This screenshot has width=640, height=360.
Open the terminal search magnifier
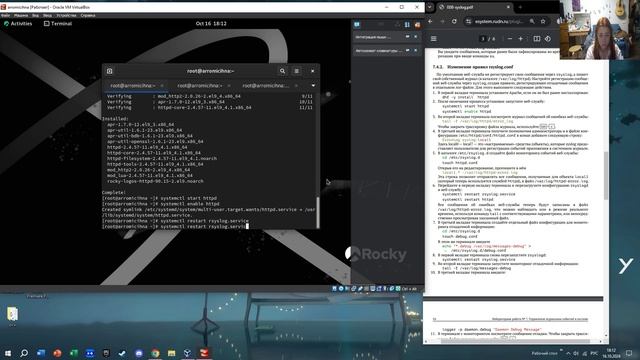282,71
